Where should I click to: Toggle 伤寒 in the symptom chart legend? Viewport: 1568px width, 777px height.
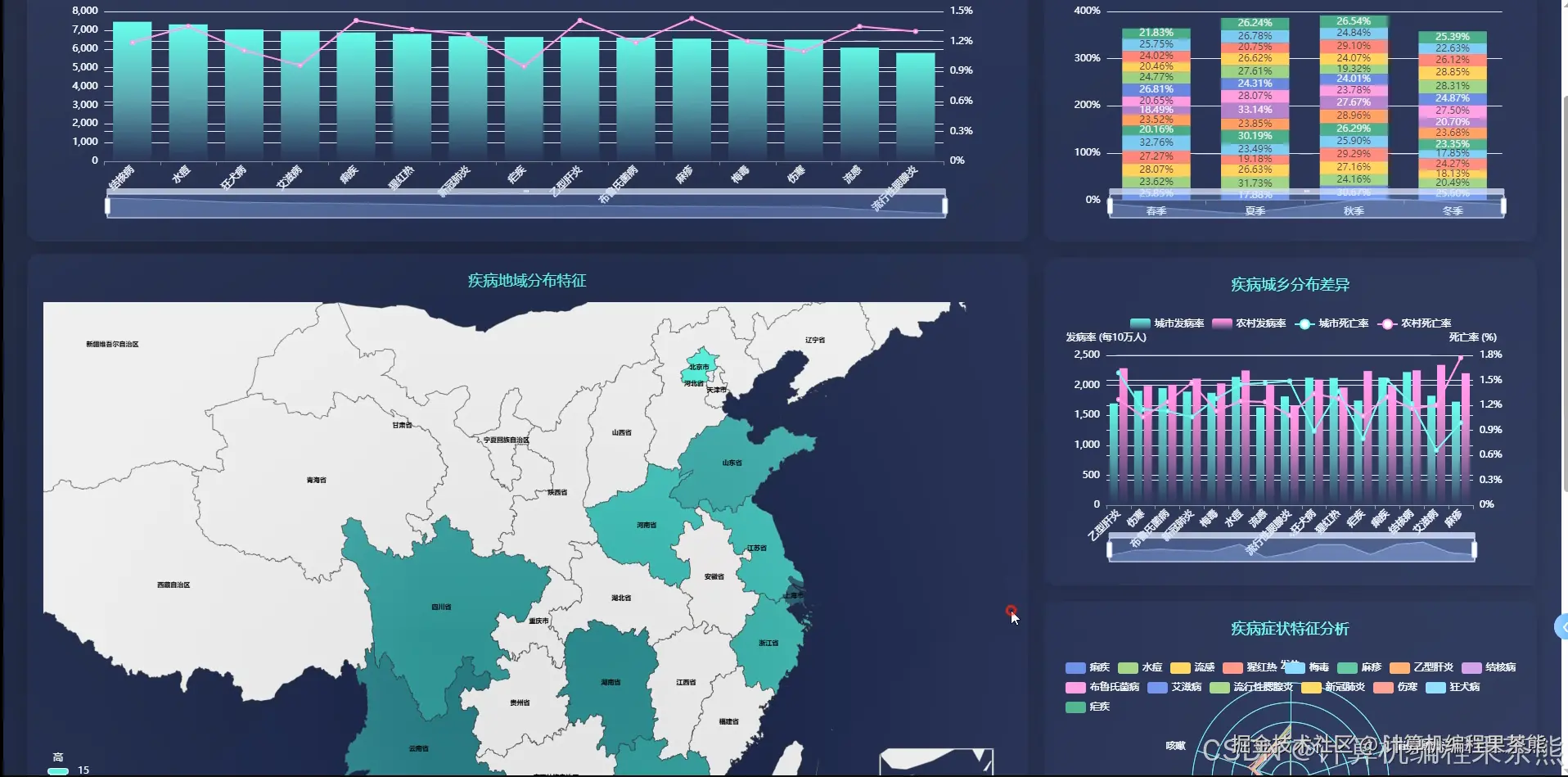1395,687
